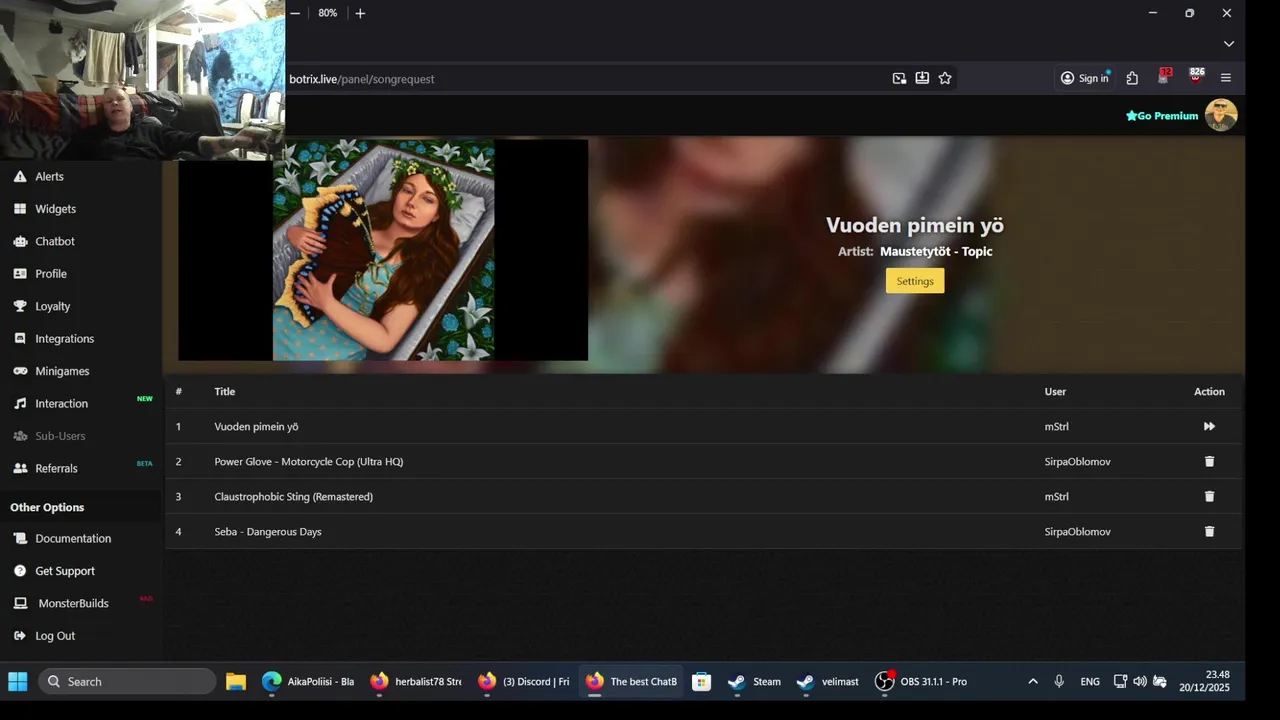Click user SirpaOblomov in row 2
1280x720 pixels.
tap(1077, 462)
